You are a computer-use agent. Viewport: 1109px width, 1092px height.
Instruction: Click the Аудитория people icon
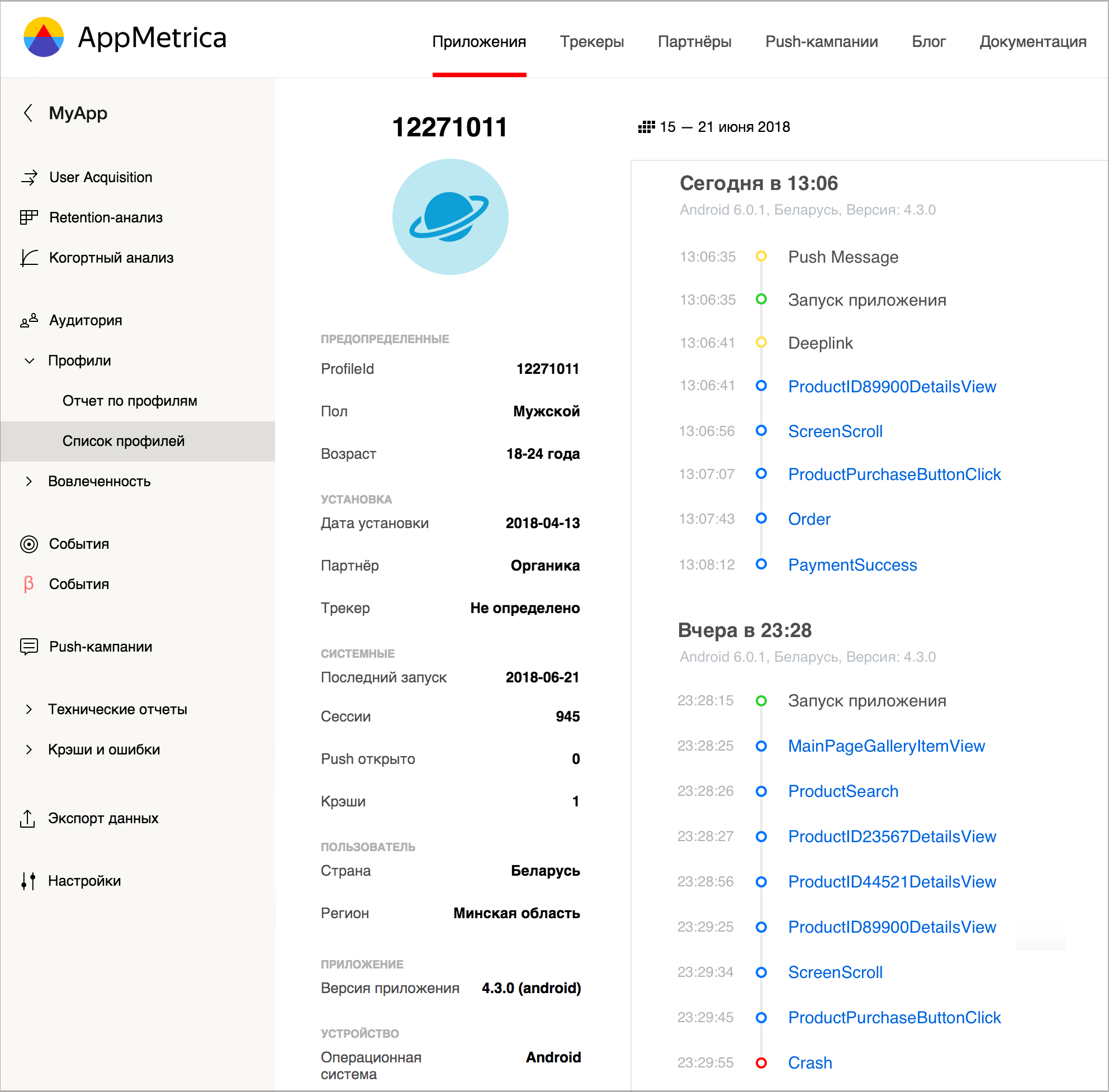coord(29,320)
